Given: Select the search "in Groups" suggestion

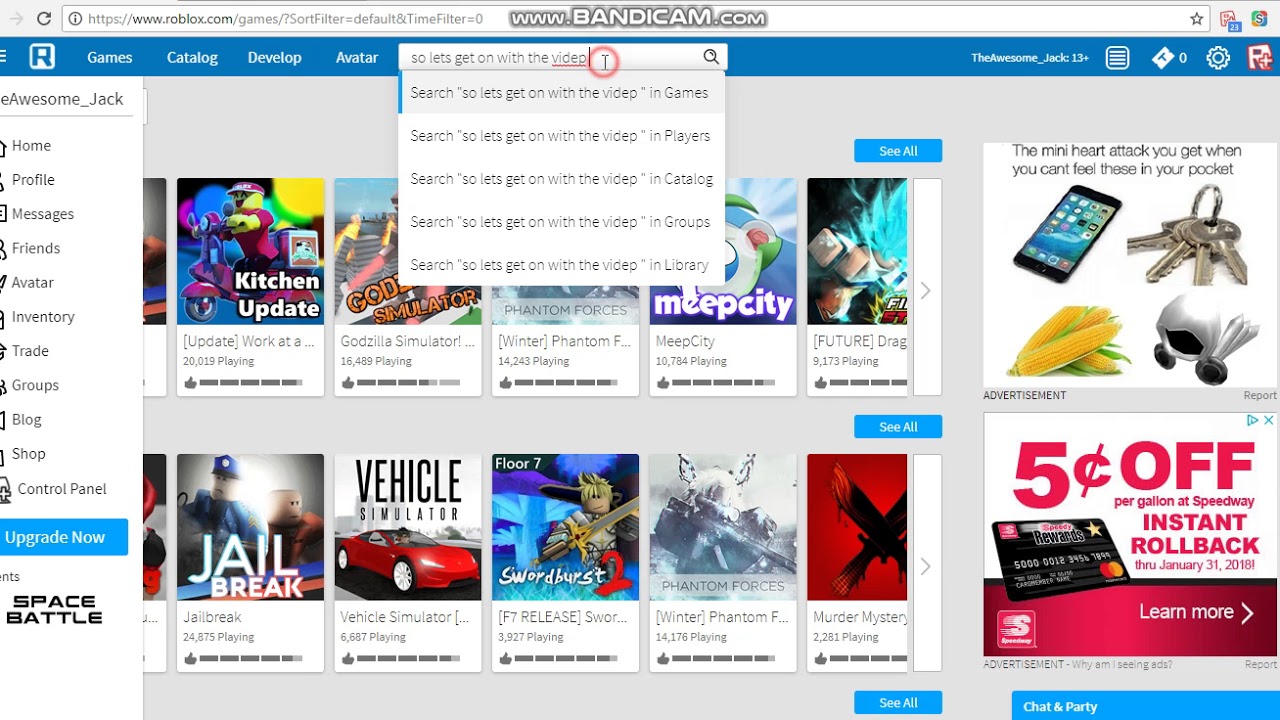Looking at the screenshot, I should pyautogui.click(x=561, y=221).
